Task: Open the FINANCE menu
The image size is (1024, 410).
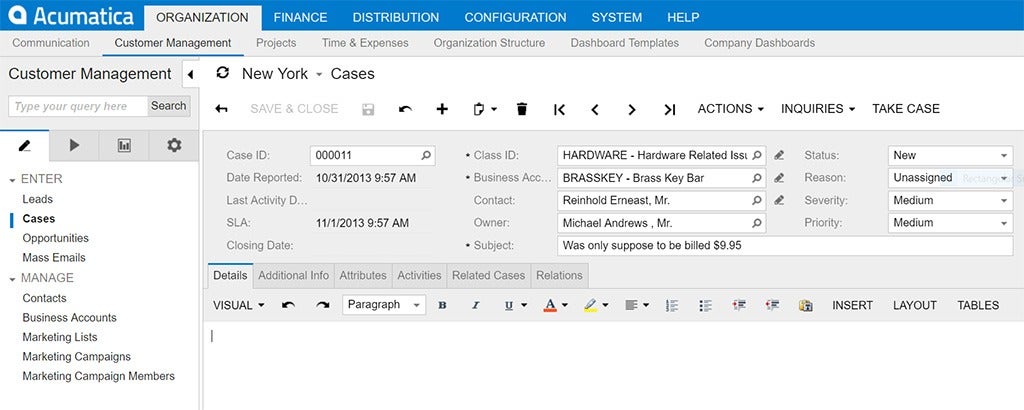Action: coord(300,18)
